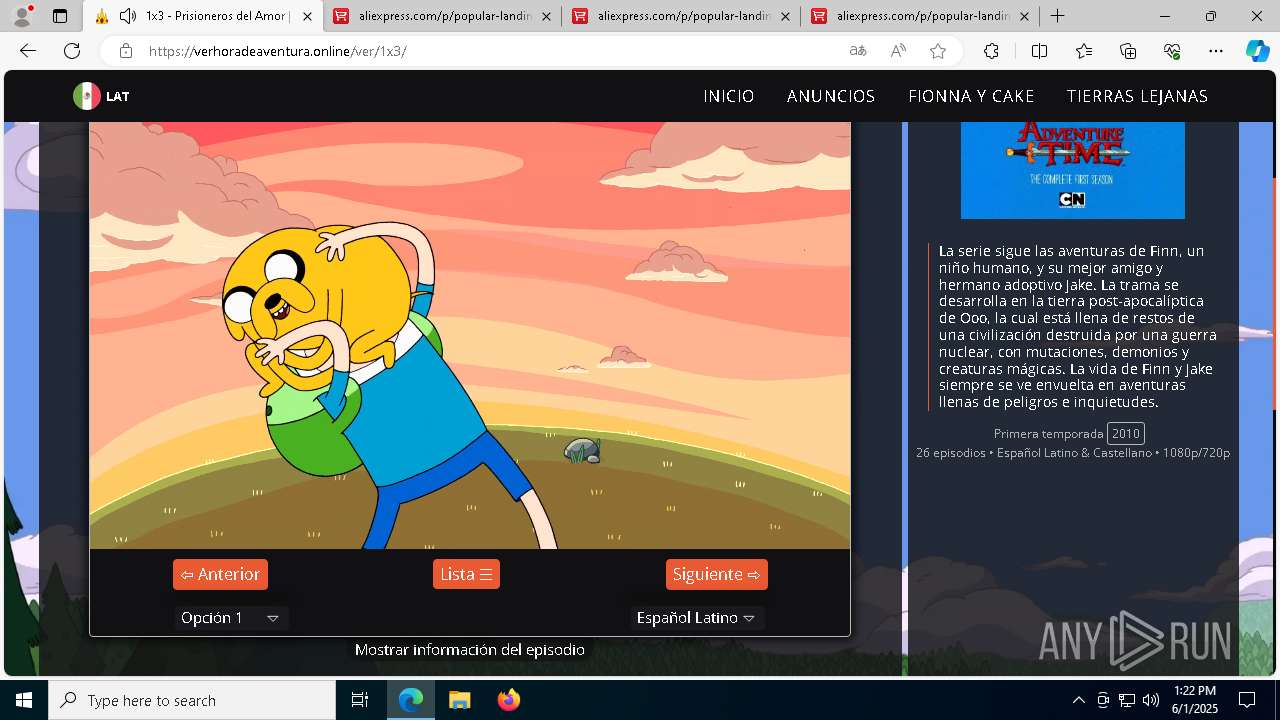The image size is (1280, 720).
Task: Open the Windows Start menu
Action: coord(24,700)
